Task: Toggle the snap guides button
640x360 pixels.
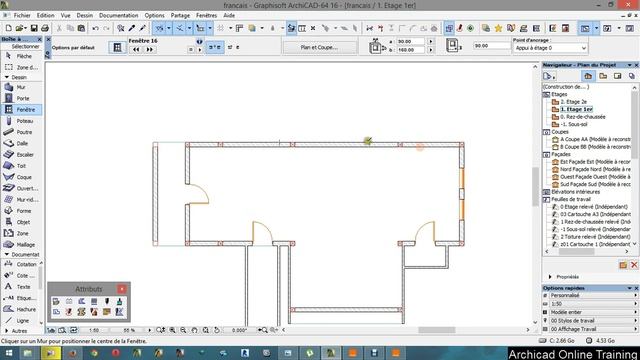Action: 180,28
